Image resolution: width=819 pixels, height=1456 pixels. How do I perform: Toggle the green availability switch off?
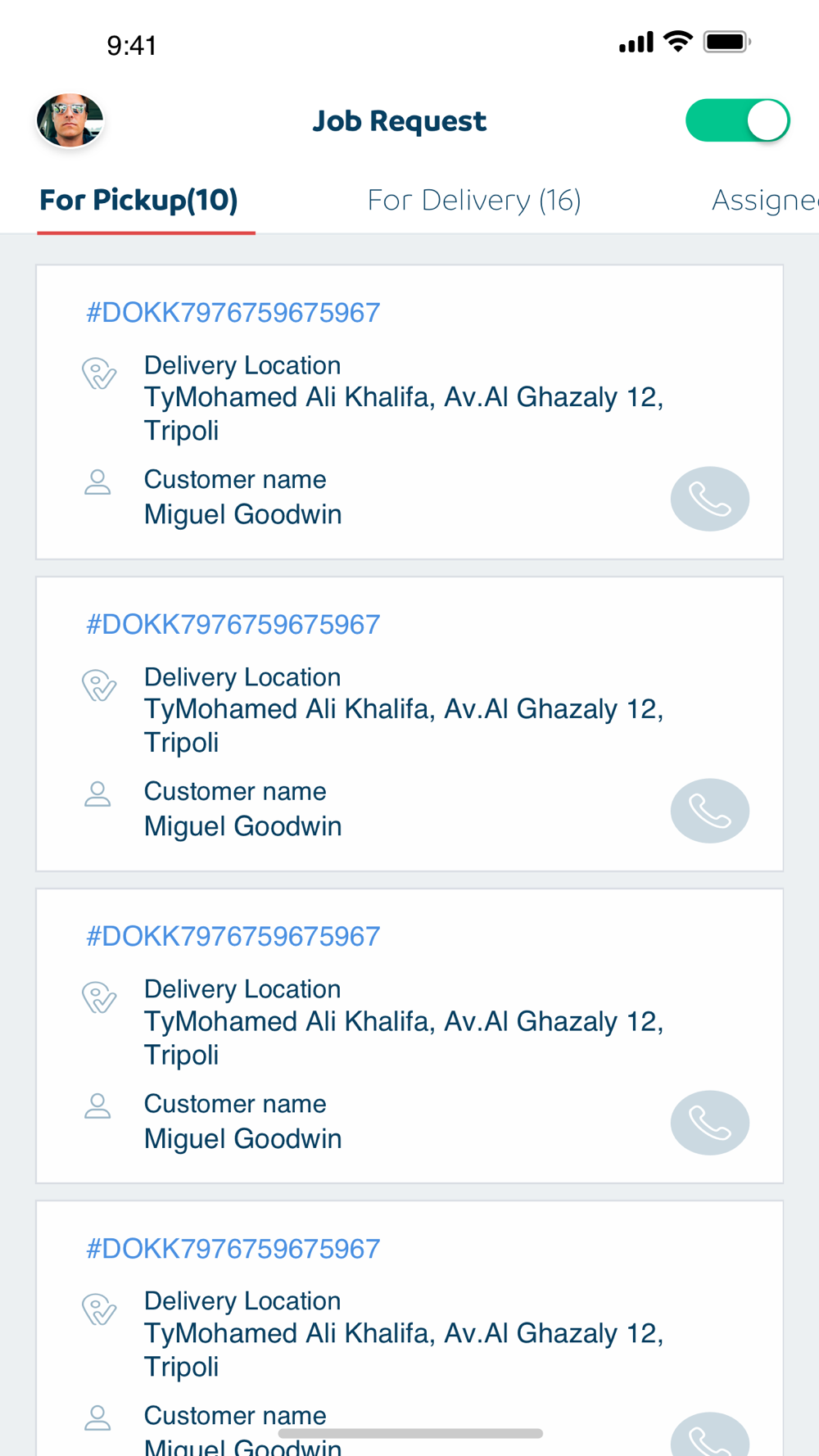(x=737, y=120)
